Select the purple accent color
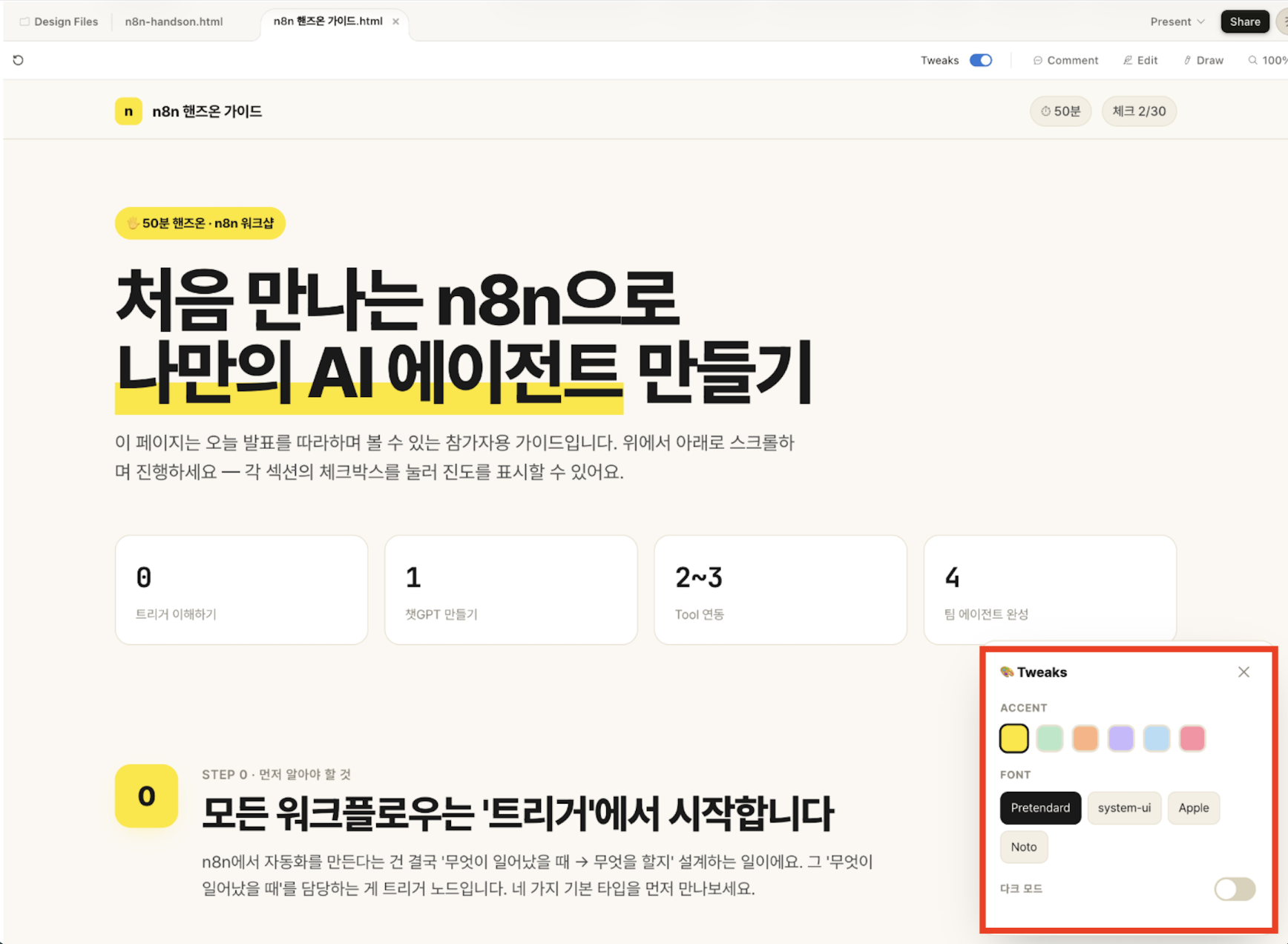The width and height of the screenshot is (1288, 944). click(1121, 738)
